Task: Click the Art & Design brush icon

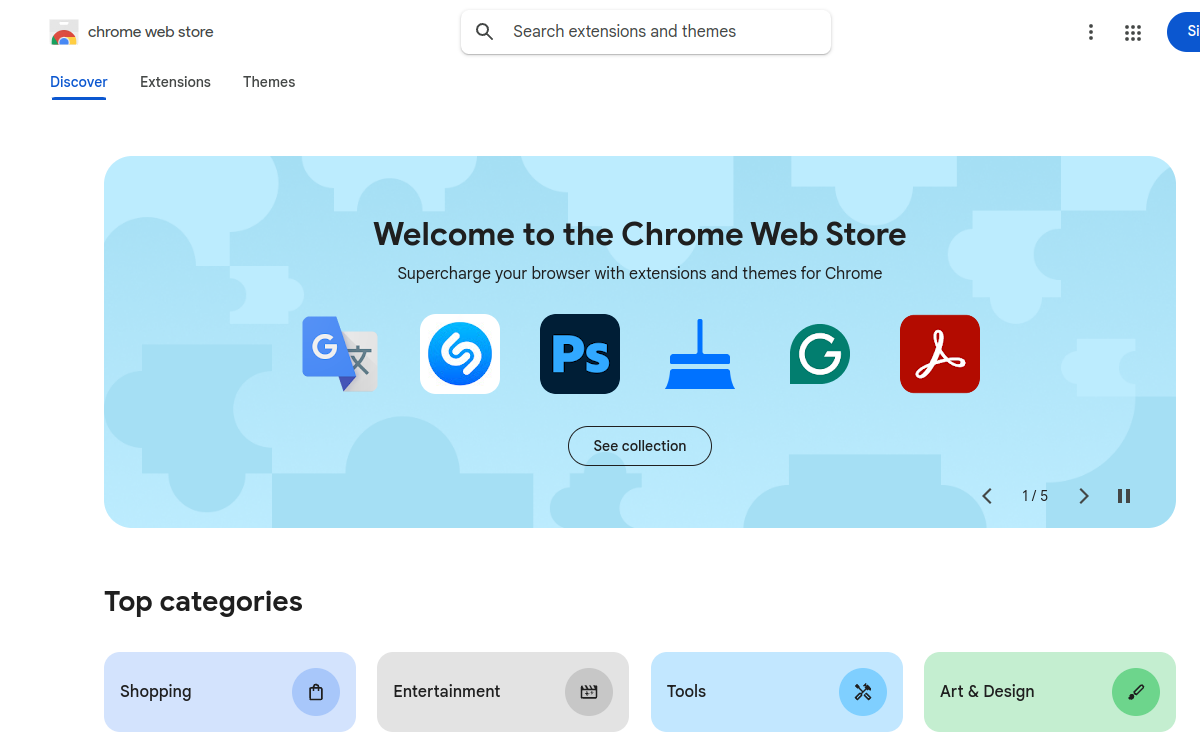Action: (1136, 692)
